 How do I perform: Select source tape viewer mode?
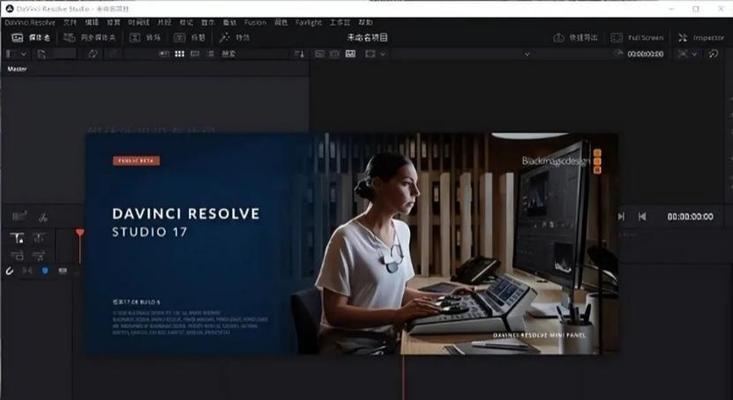click(335, 54)
